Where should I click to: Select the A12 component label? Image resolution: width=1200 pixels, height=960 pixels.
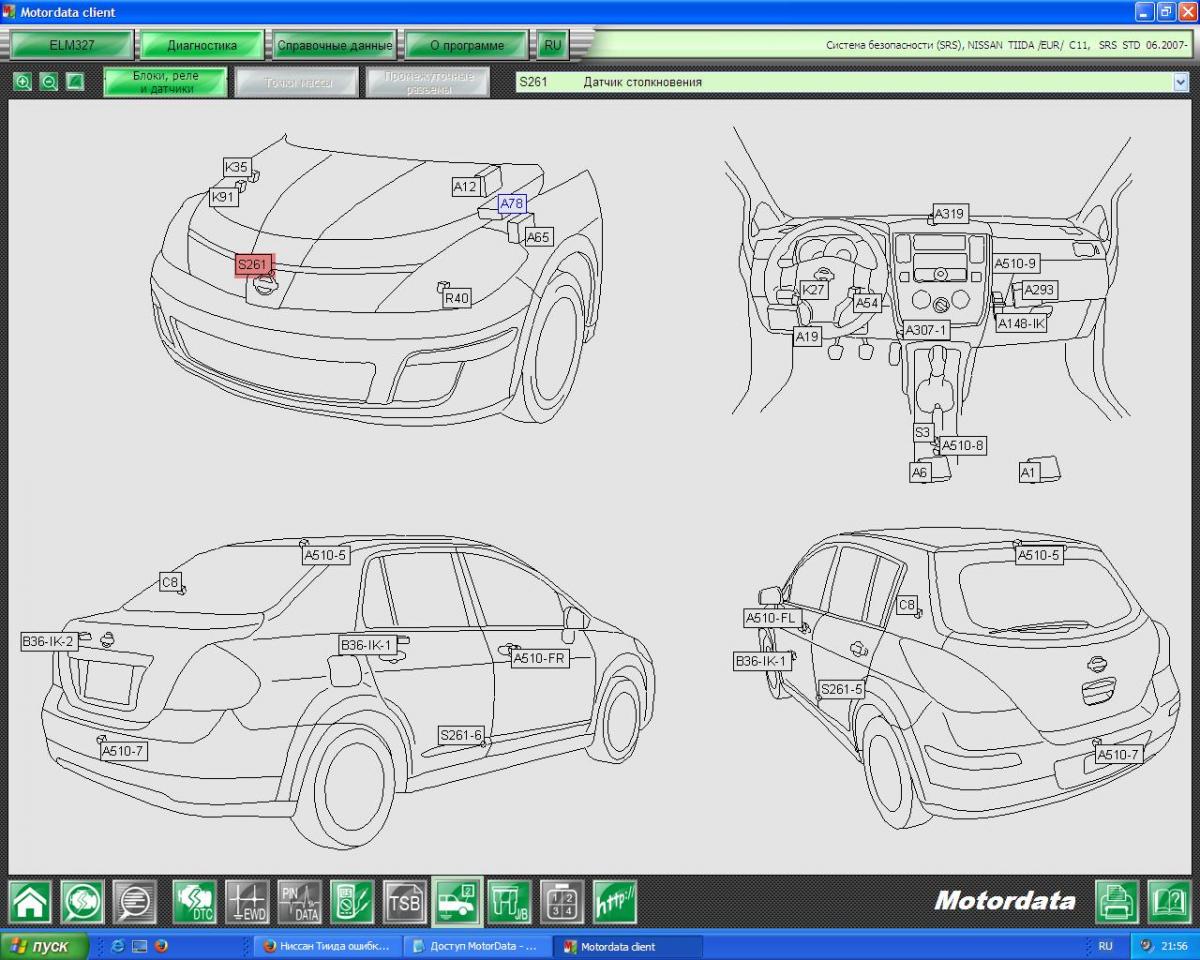[465, 187]
